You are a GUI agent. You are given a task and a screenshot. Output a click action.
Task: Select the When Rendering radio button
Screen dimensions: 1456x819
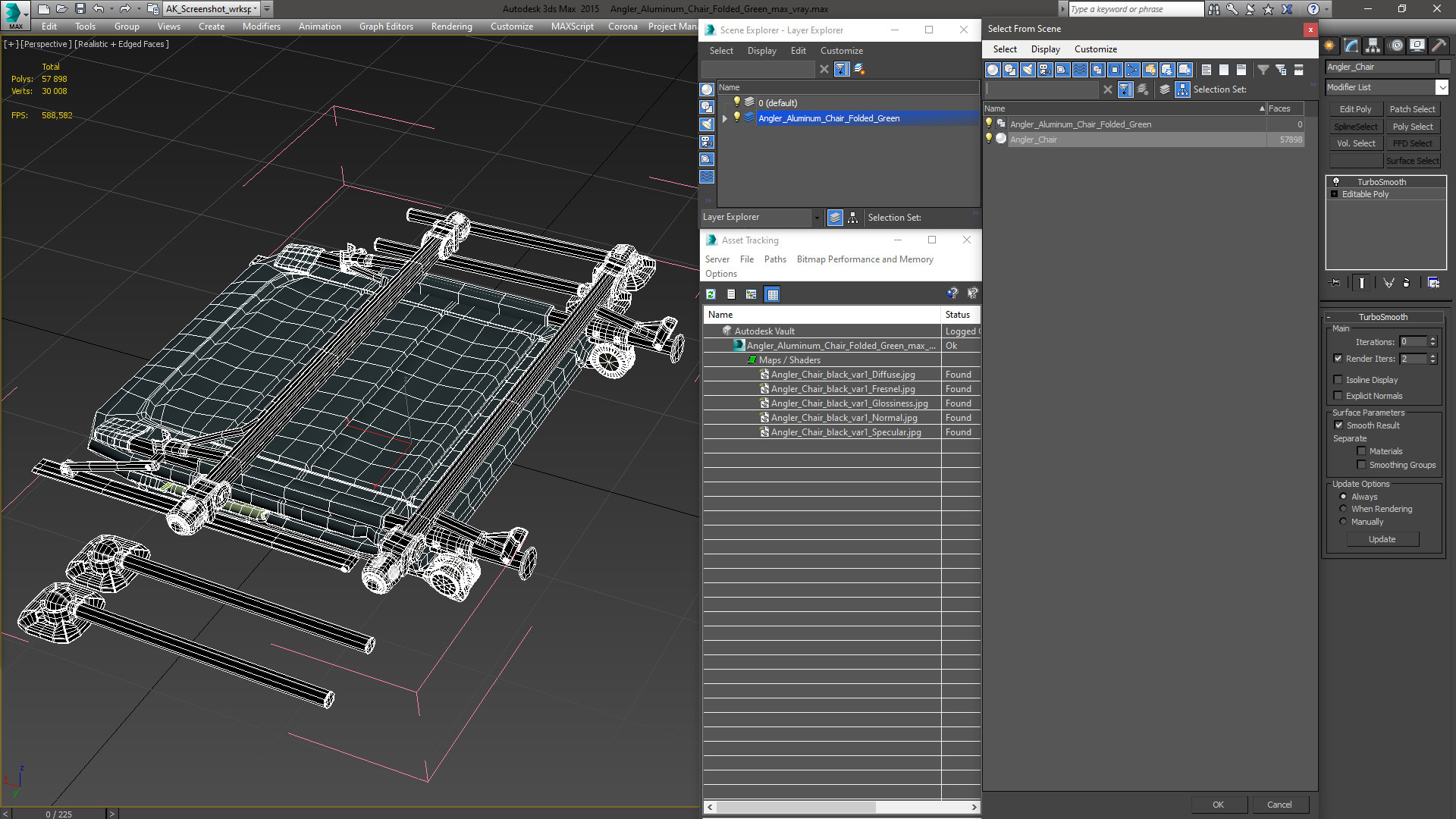(1343, 509)
